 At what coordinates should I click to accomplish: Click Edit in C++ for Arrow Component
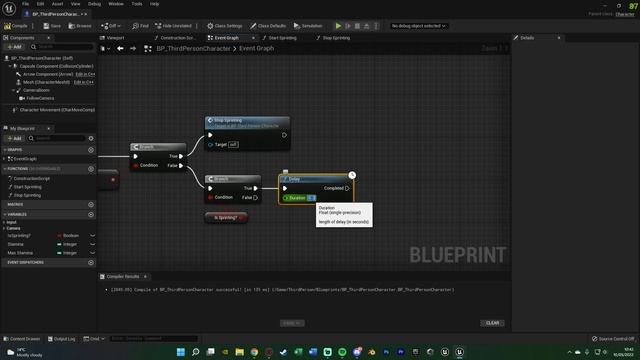click(x=85, y=74)
